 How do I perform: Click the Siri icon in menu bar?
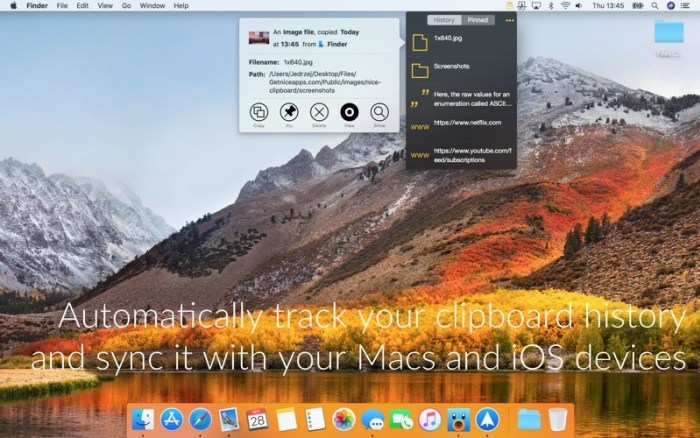(x=671, y=6)
